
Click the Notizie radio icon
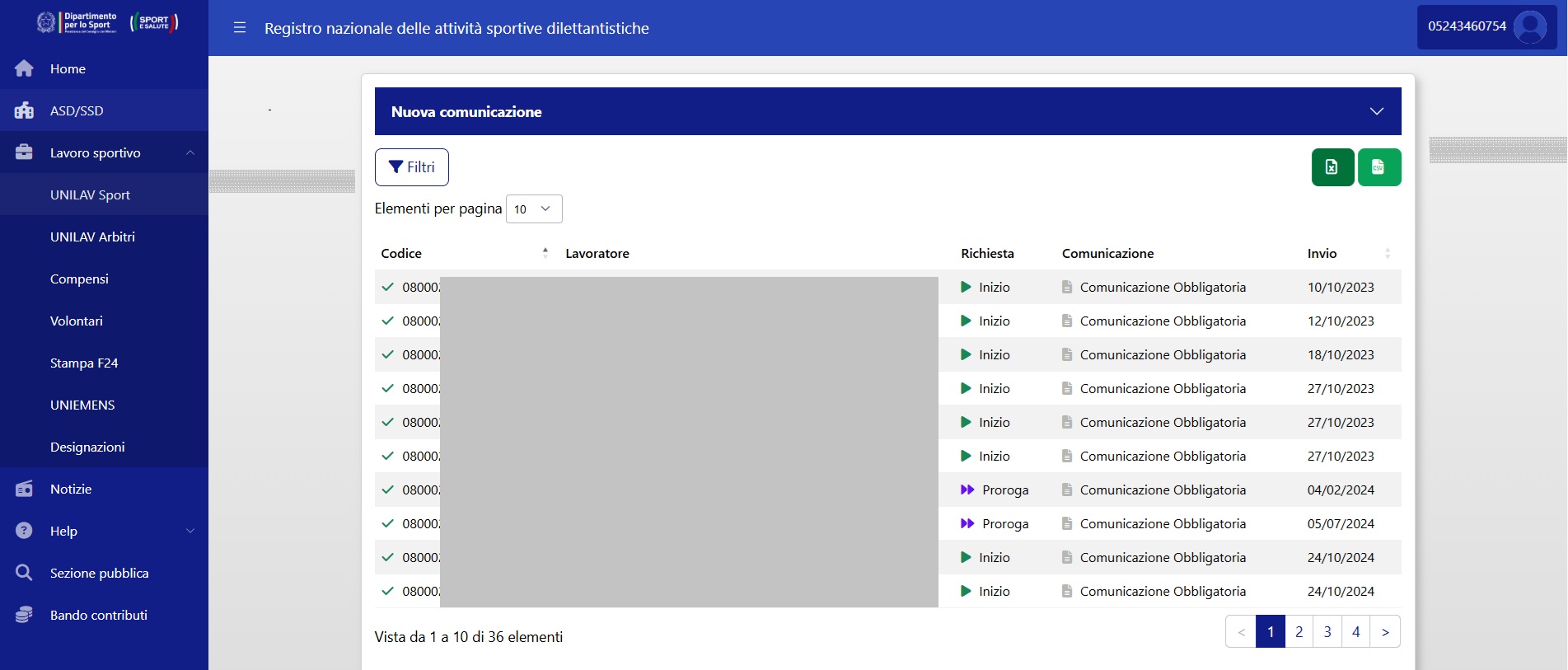pos(24,489)
